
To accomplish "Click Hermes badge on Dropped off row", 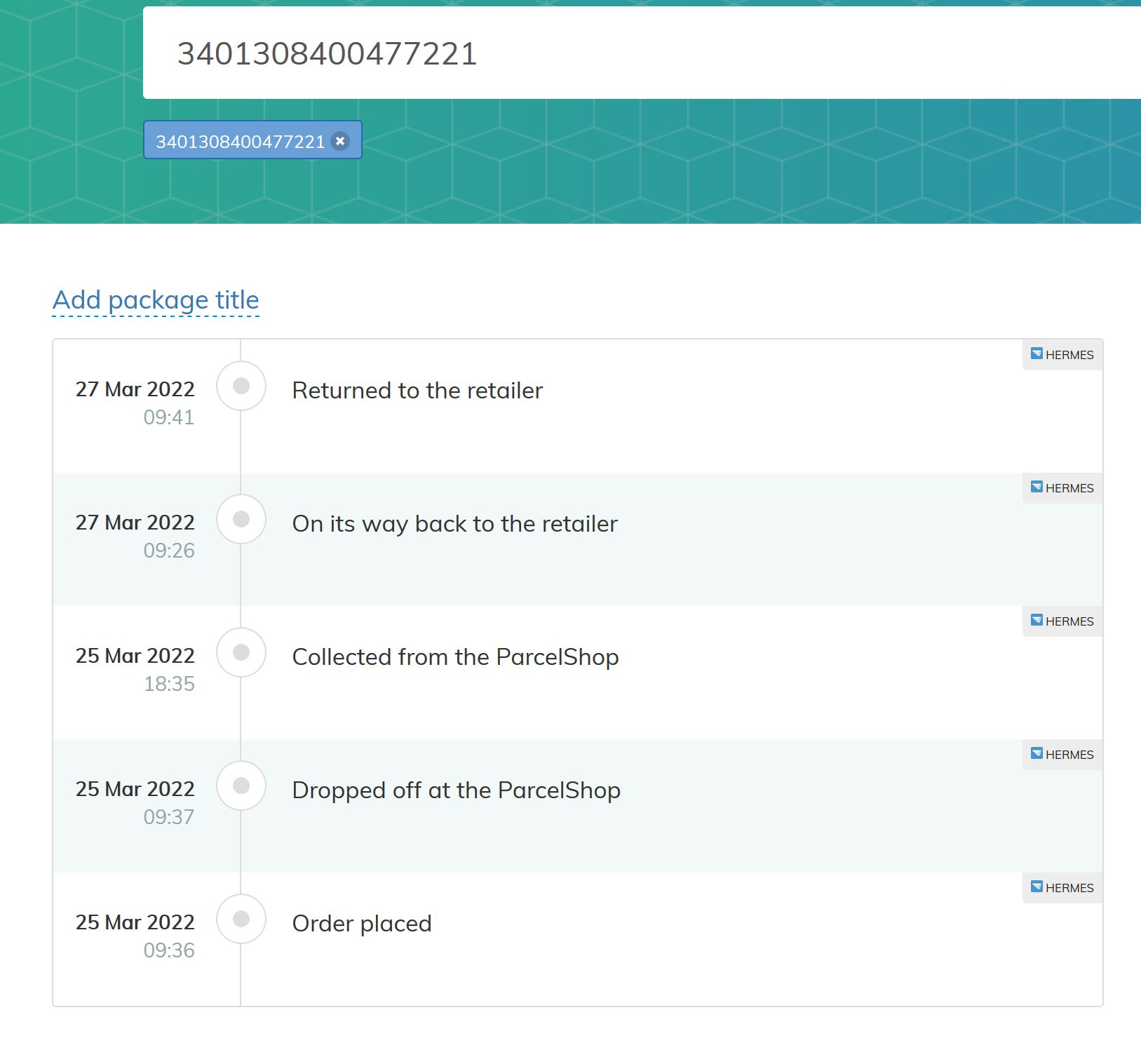I will [x=1062, y=755].
